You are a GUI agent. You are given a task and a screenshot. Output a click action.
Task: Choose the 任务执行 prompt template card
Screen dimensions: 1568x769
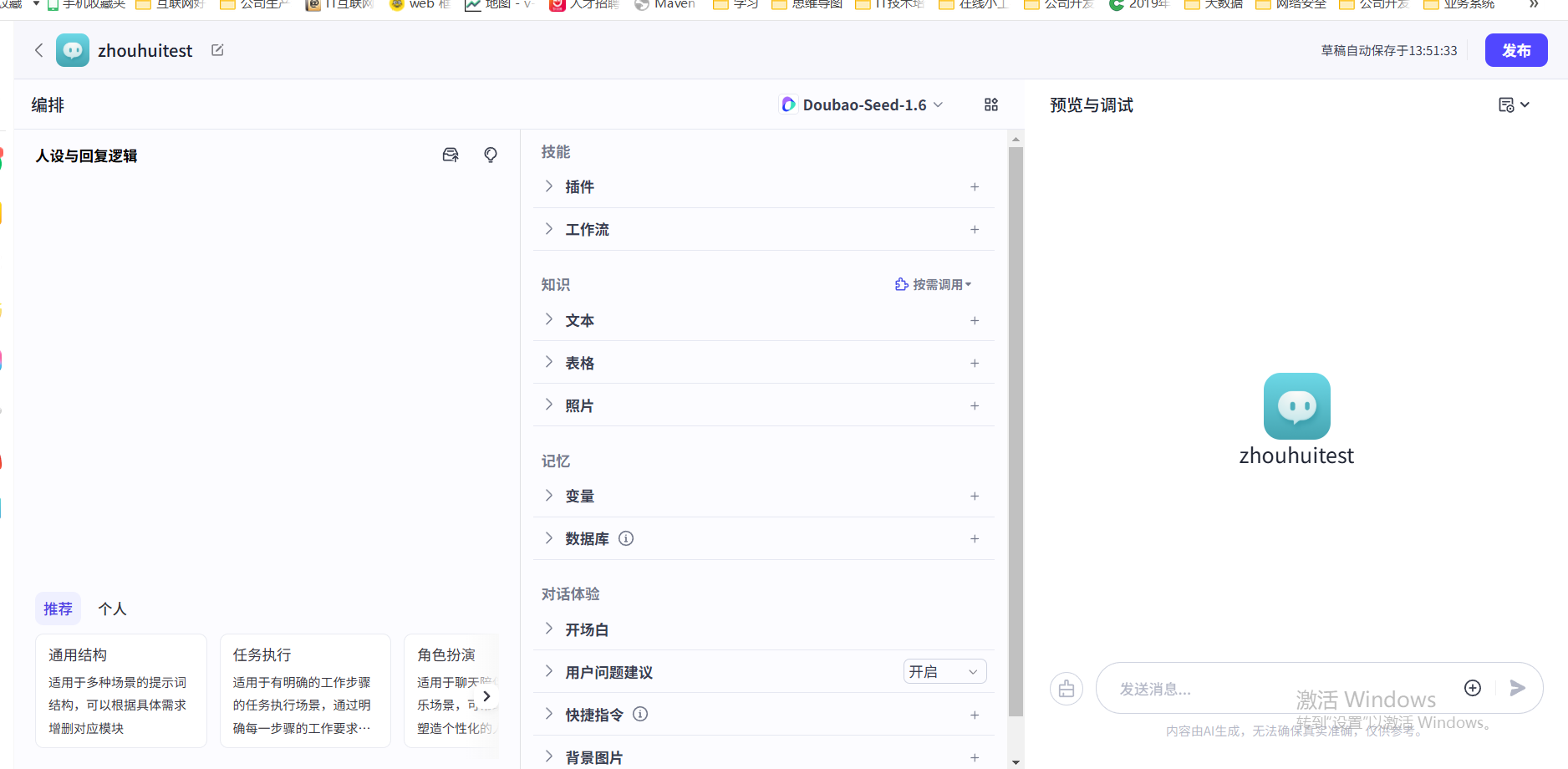305,690
